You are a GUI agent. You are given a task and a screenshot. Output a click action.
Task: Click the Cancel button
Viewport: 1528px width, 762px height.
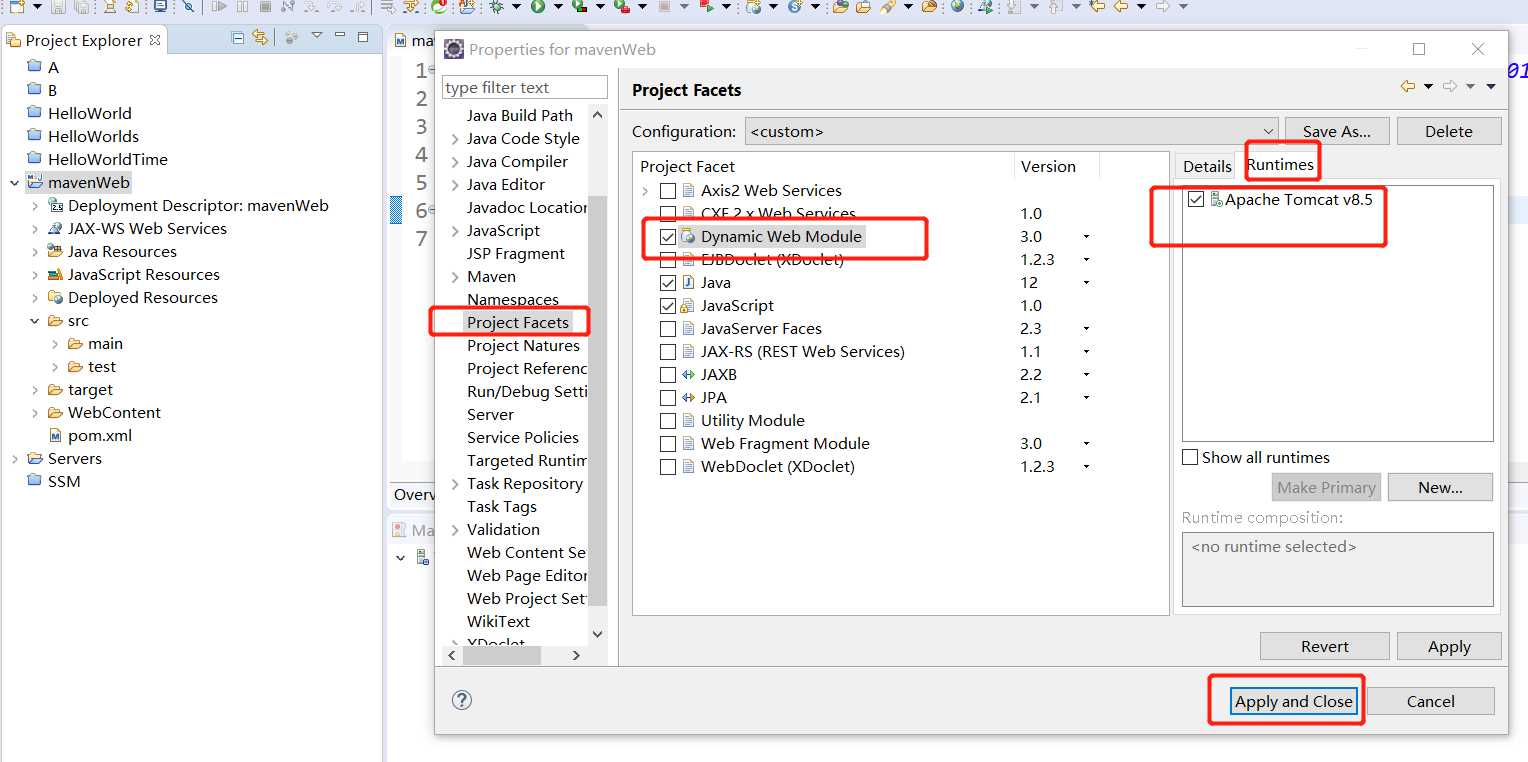click(1431, 701)
